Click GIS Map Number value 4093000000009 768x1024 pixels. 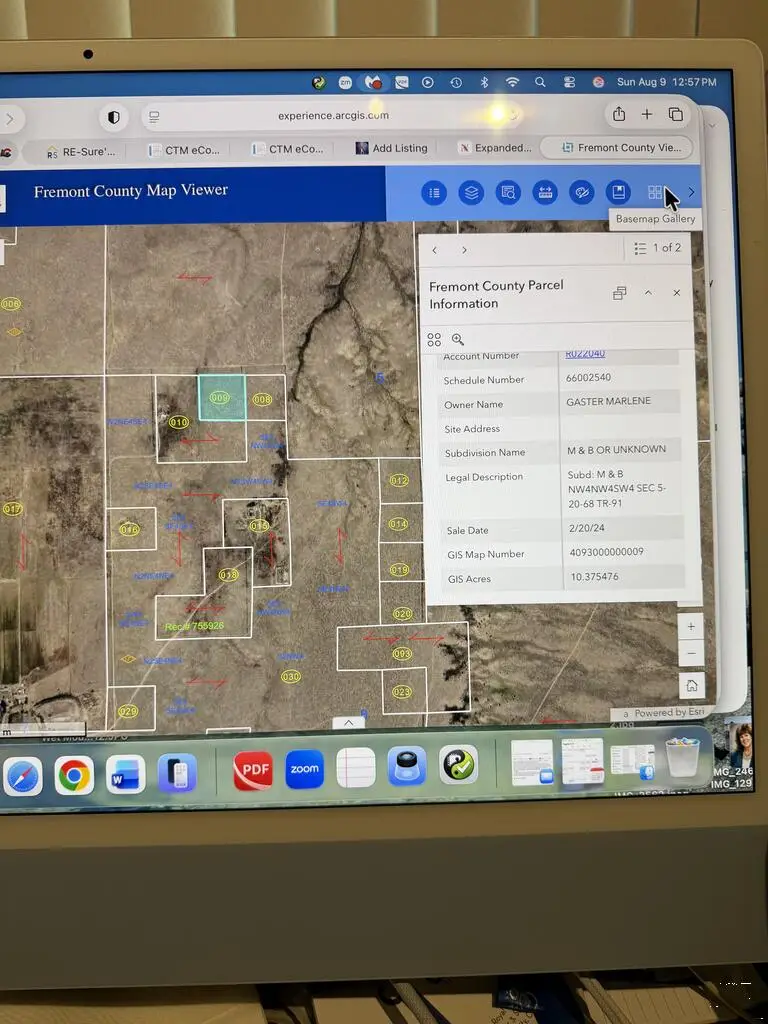tap(606, 552)
